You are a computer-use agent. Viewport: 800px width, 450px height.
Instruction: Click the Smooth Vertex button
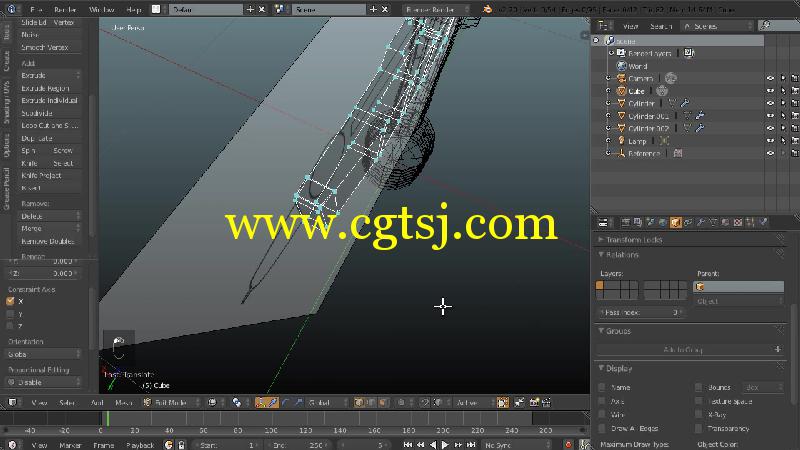pyautogui.click(x=49, y=47)
